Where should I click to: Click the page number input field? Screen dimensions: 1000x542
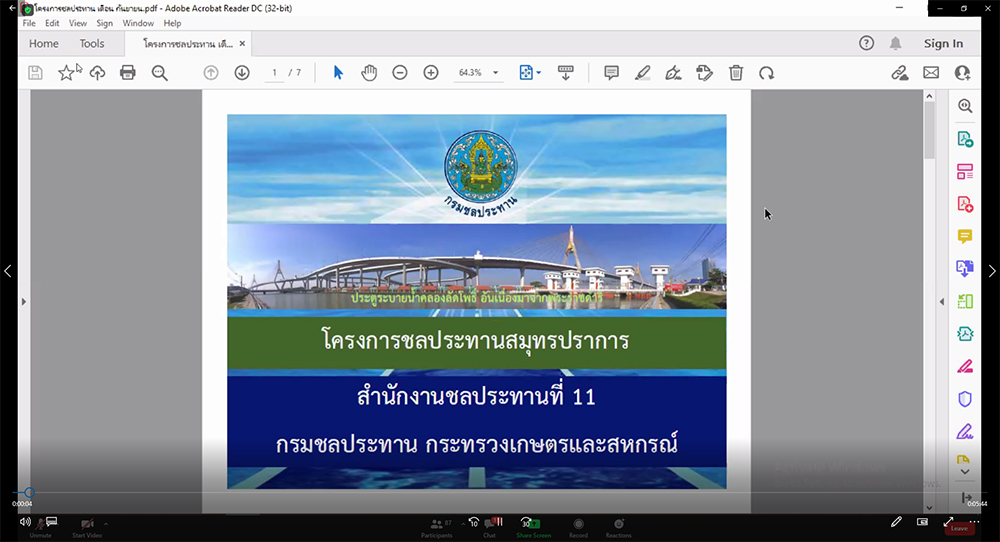pos(274,73)
